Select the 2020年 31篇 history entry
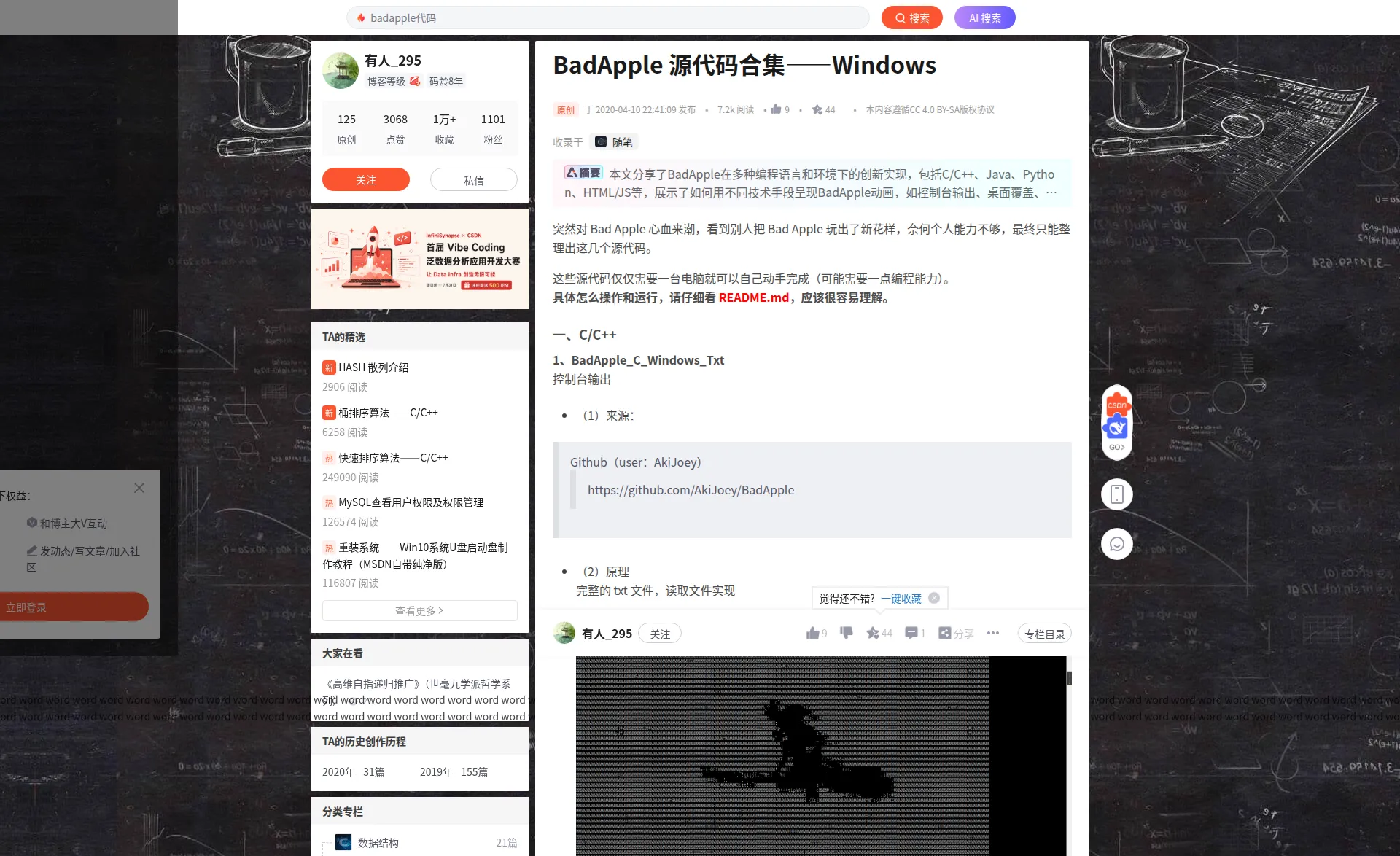The height and width of the screenshot is (856, 1400). [354, 772]
